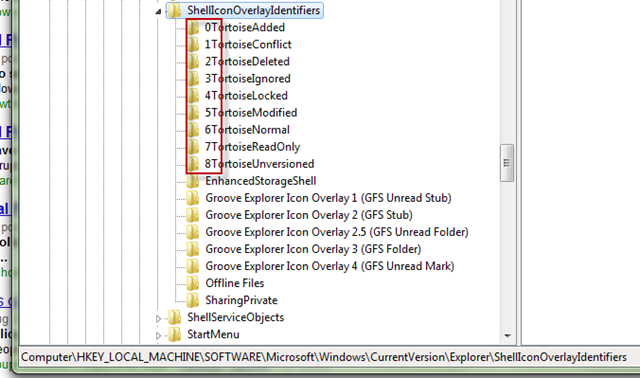Click folder icon beside 3TortoiseIgnored
640x378 pixels.
click(193, 79)
